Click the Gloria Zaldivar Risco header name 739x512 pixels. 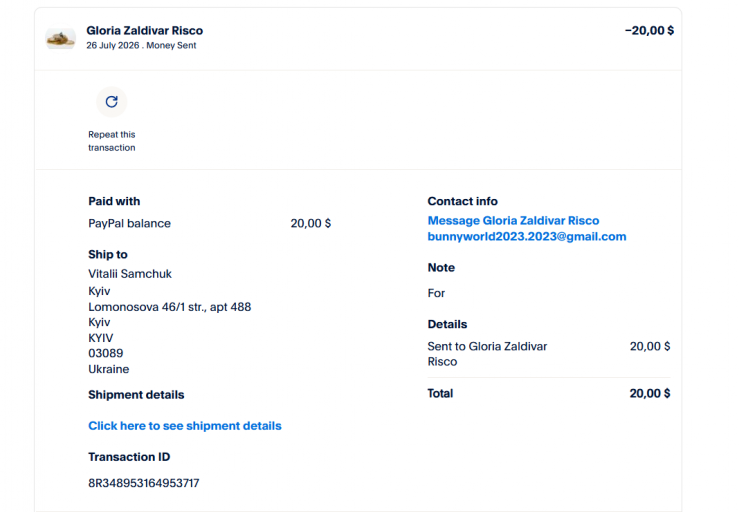click(145, 31)
